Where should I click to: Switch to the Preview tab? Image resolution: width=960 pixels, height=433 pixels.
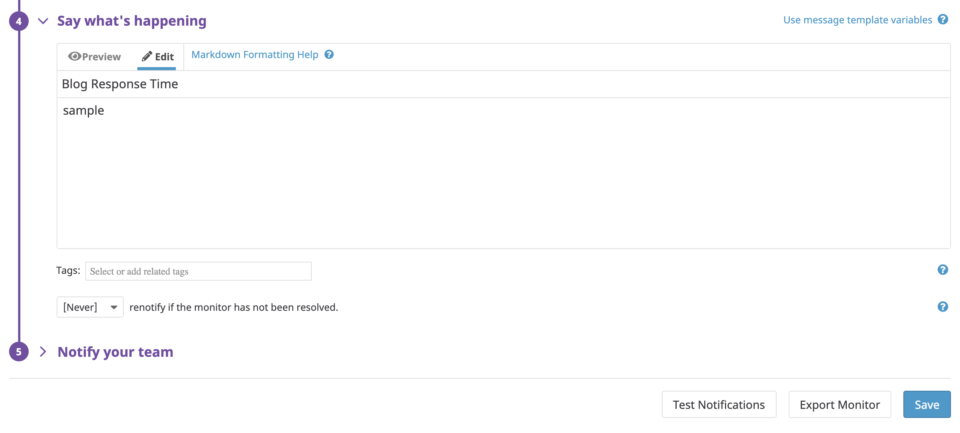pyautogui.click(x=95, y=57)
